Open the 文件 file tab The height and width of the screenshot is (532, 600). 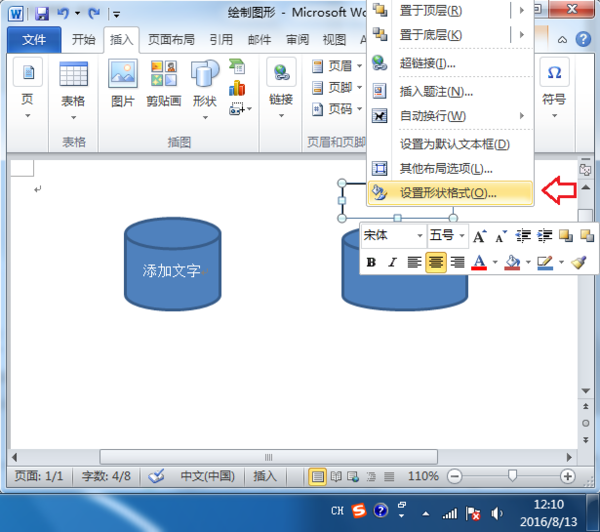pos(34,39)
